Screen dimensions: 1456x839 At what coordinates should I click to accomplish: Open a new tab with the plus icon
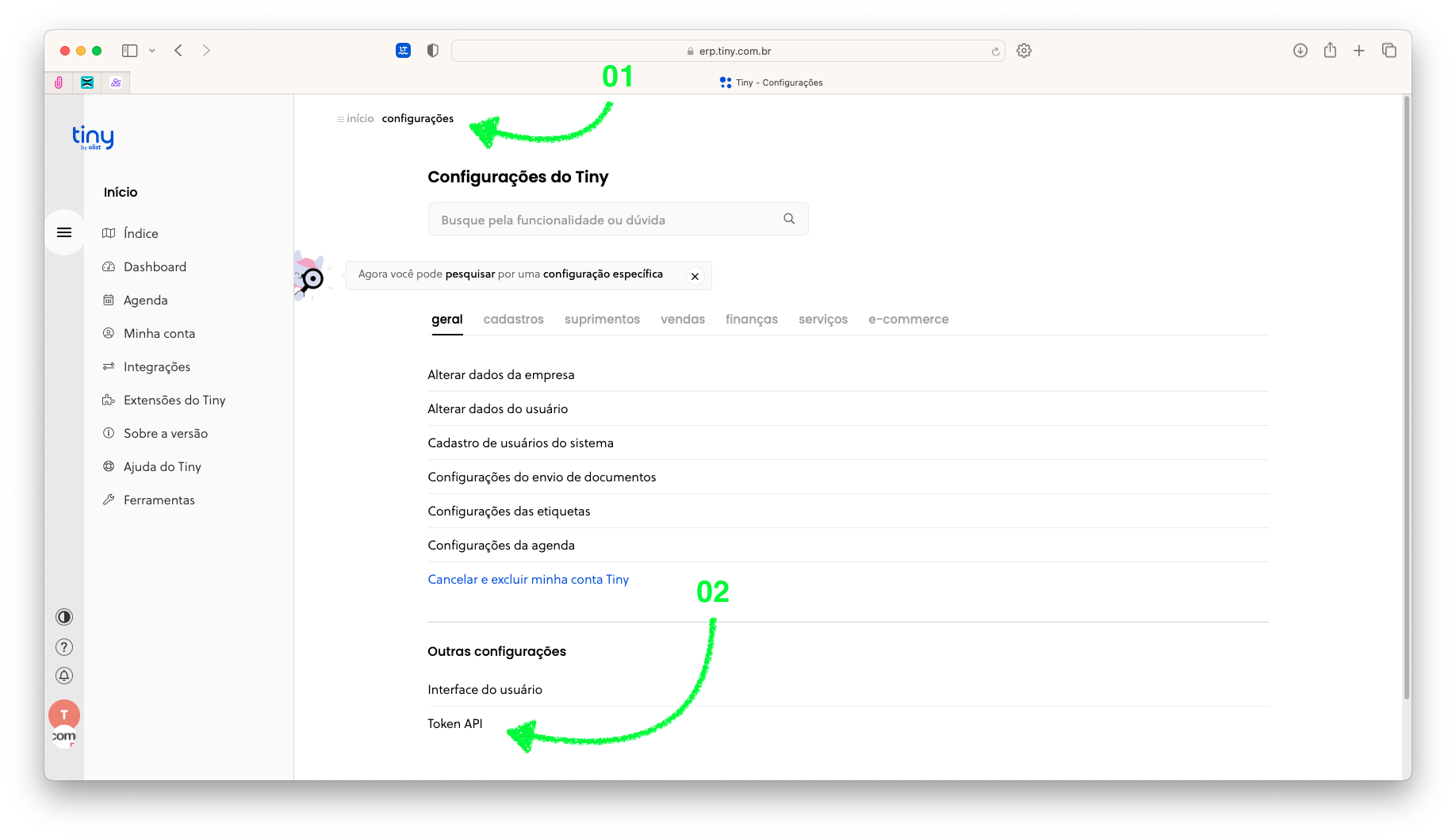coord(1359,51)
